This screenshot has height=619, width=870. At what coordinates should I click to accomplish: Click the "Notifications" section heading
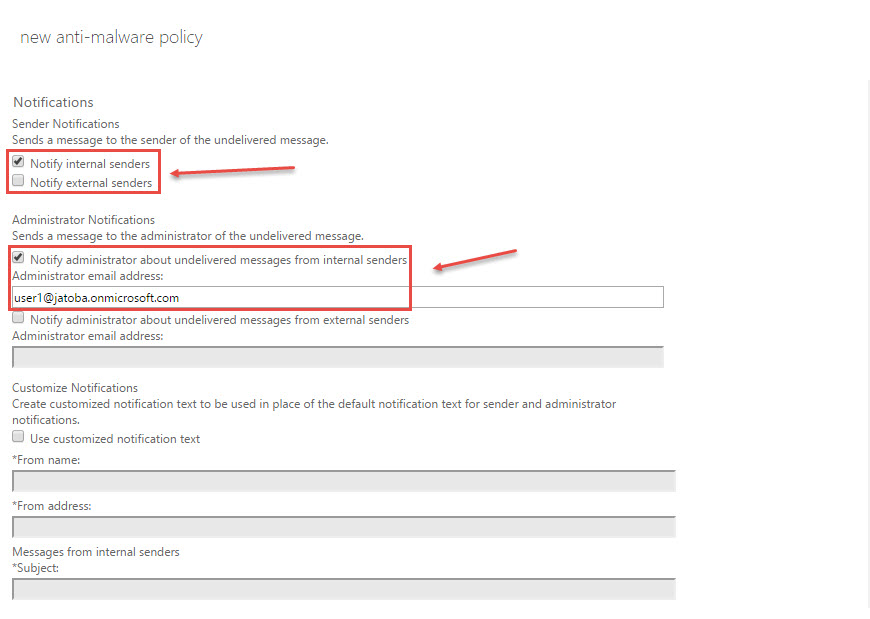[53, 101]
